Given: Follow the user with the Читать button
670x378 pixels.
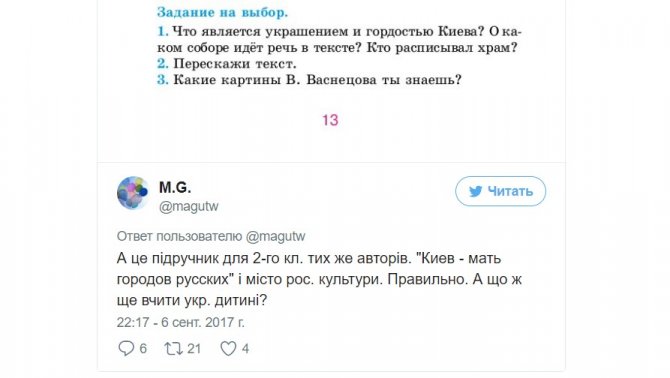Looking at the screenshot, I should pyautogui.click(x=500, y=191).
